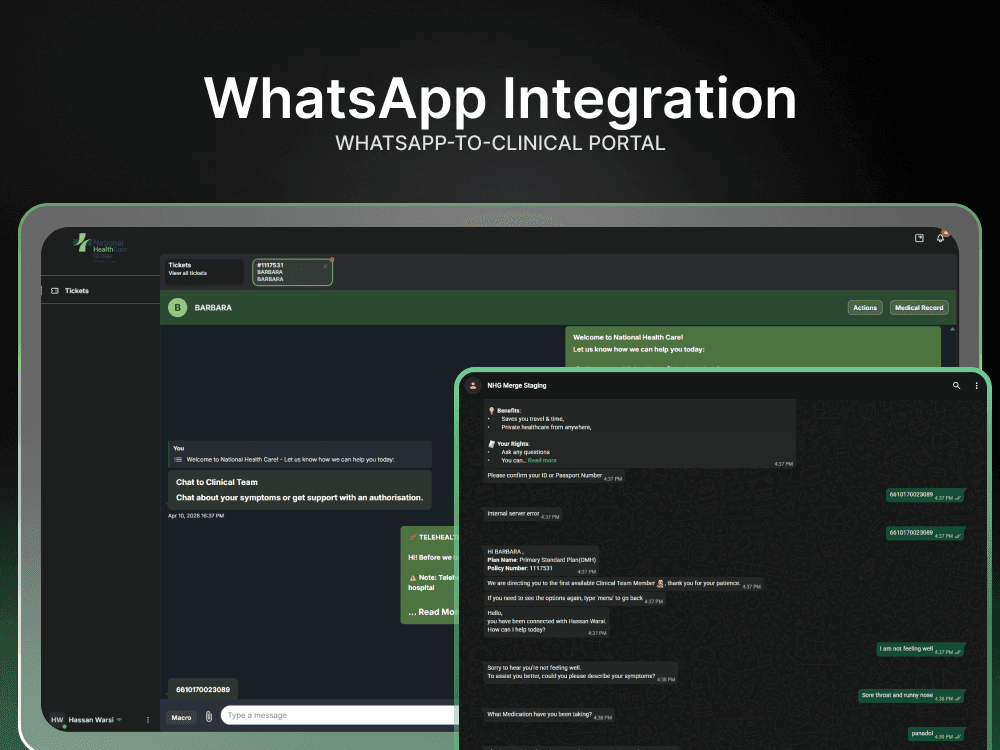Click the 6610170023089 message in the portal chat

tap(203, 689)
